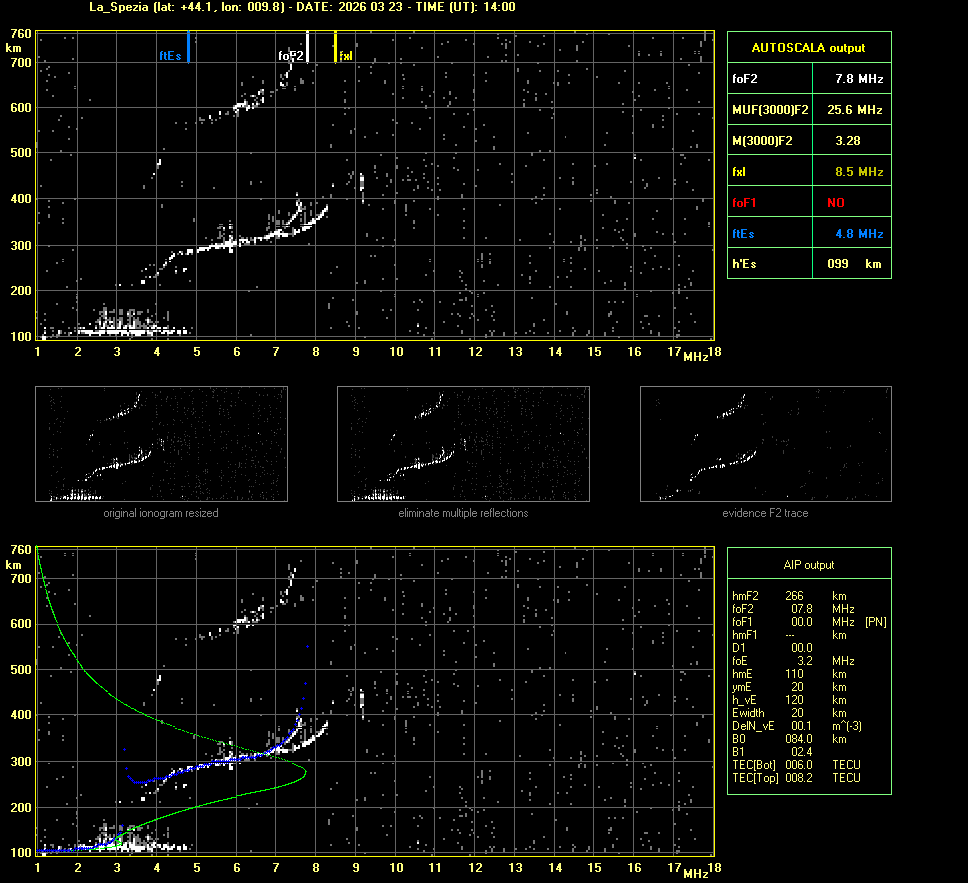This screenshot has width=968, height=883.
Task: Click the blue ftEs marker label
Action: coord(170,56)
